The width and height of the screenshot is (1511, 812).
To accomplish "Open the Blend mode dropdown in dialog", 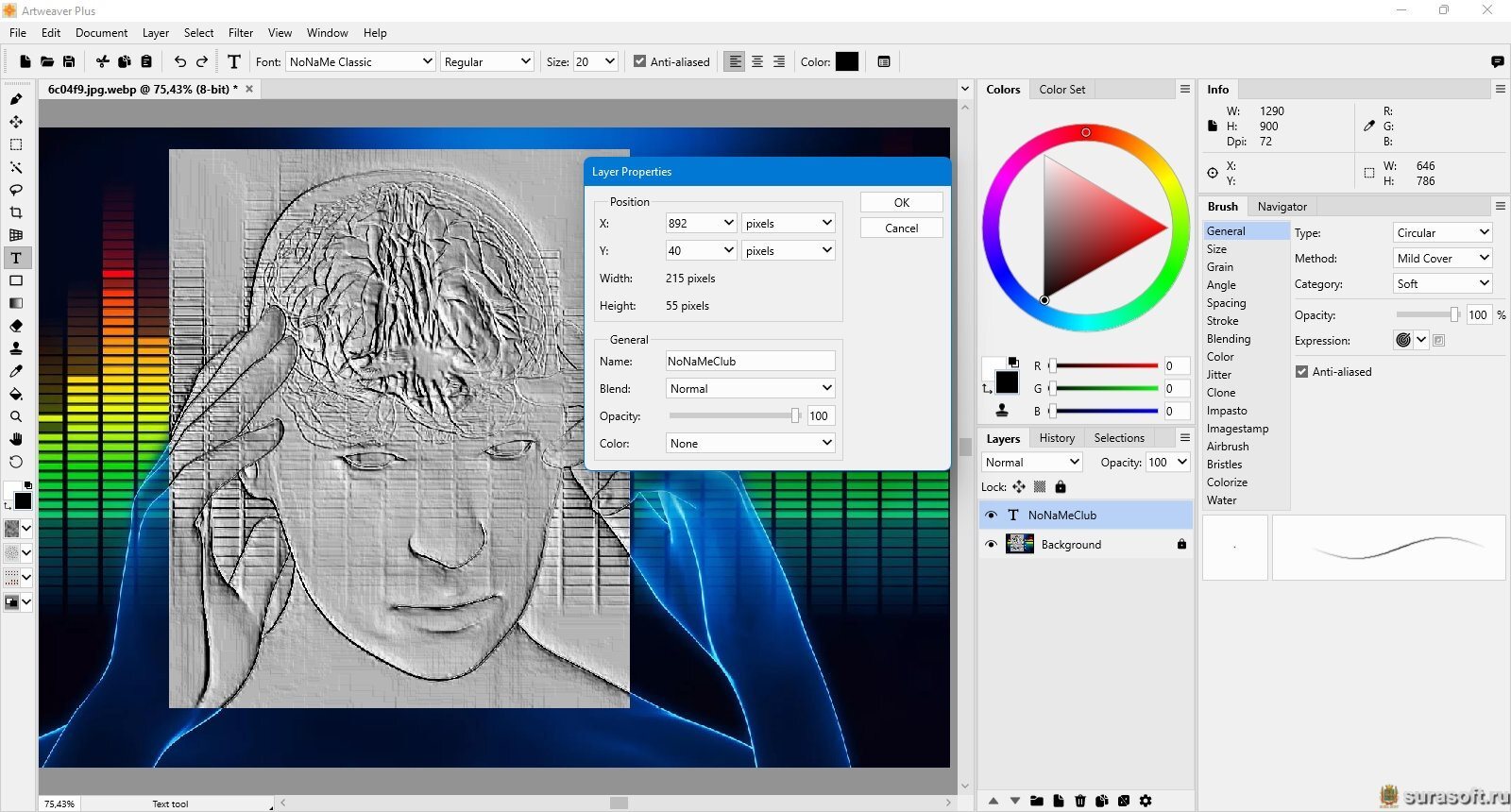I will [750, 388].
